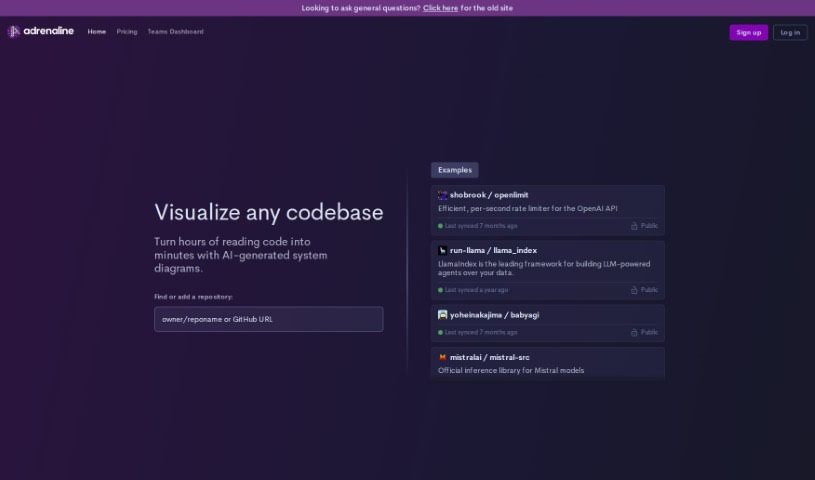Open the mistralai / mistral-src repository
The width and height of the screenshot is (815, 480).
pyautogui.click(x=548, y=363)
